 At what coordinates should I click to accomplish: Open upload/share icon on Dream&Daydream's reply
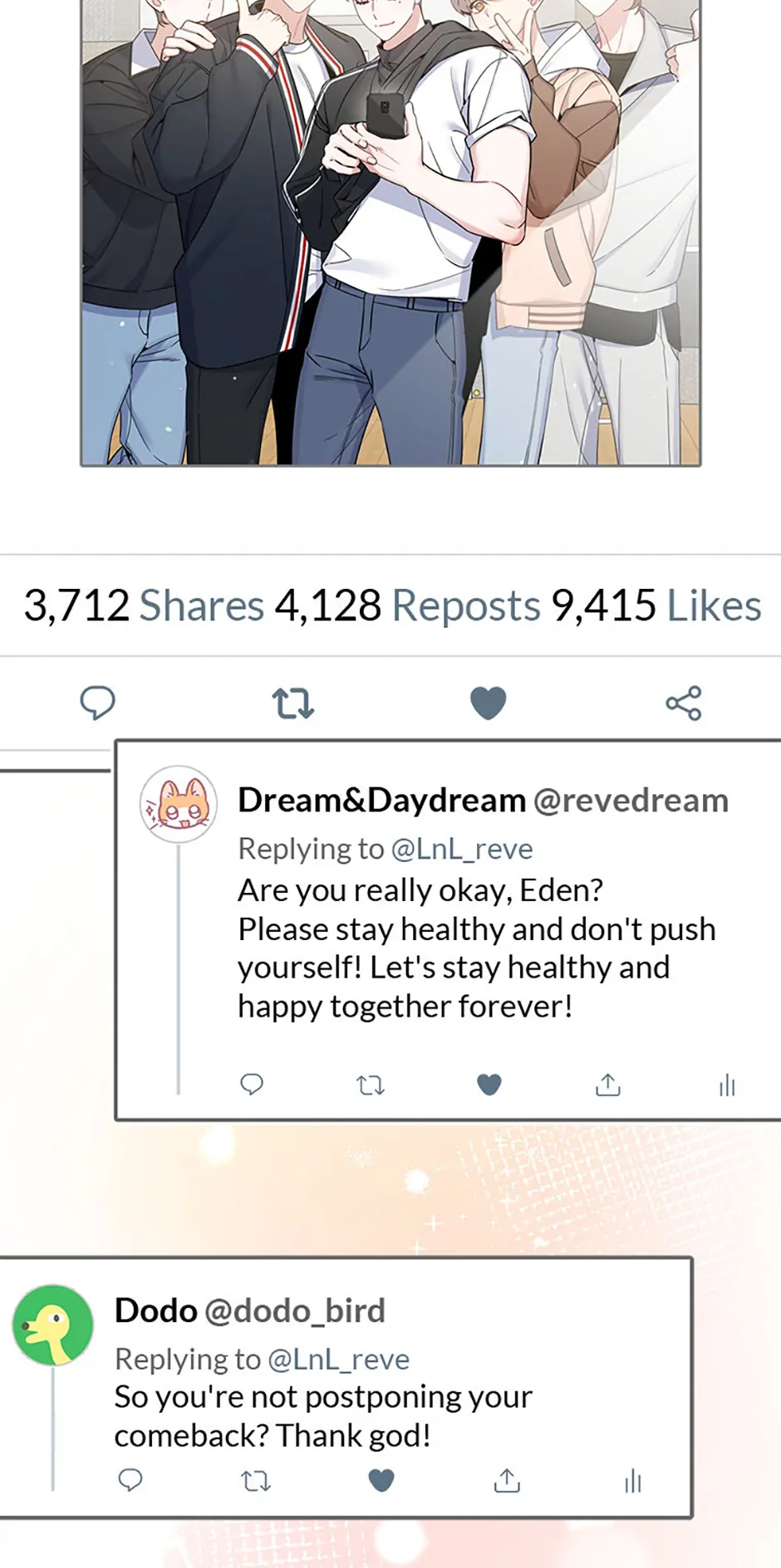tap(608, 1084)
